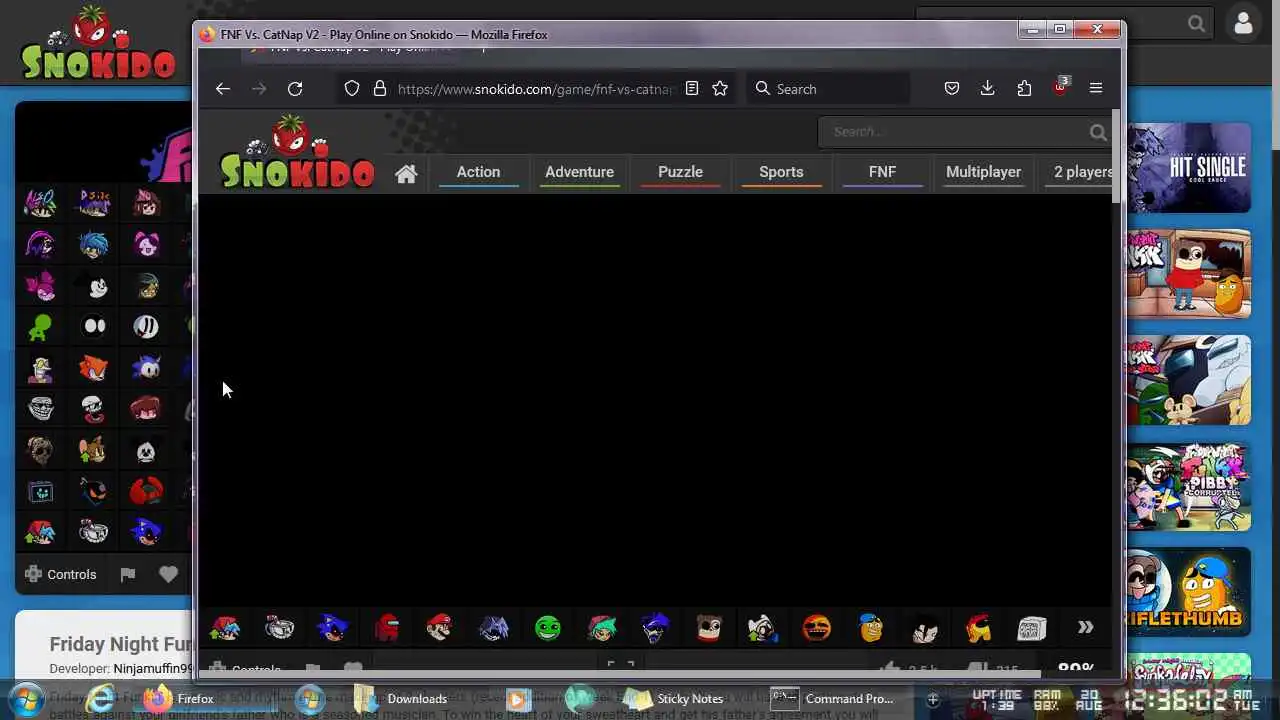Click the Firefox page vertical scrollbar
1280x720 pixels.
(1117, 155)
